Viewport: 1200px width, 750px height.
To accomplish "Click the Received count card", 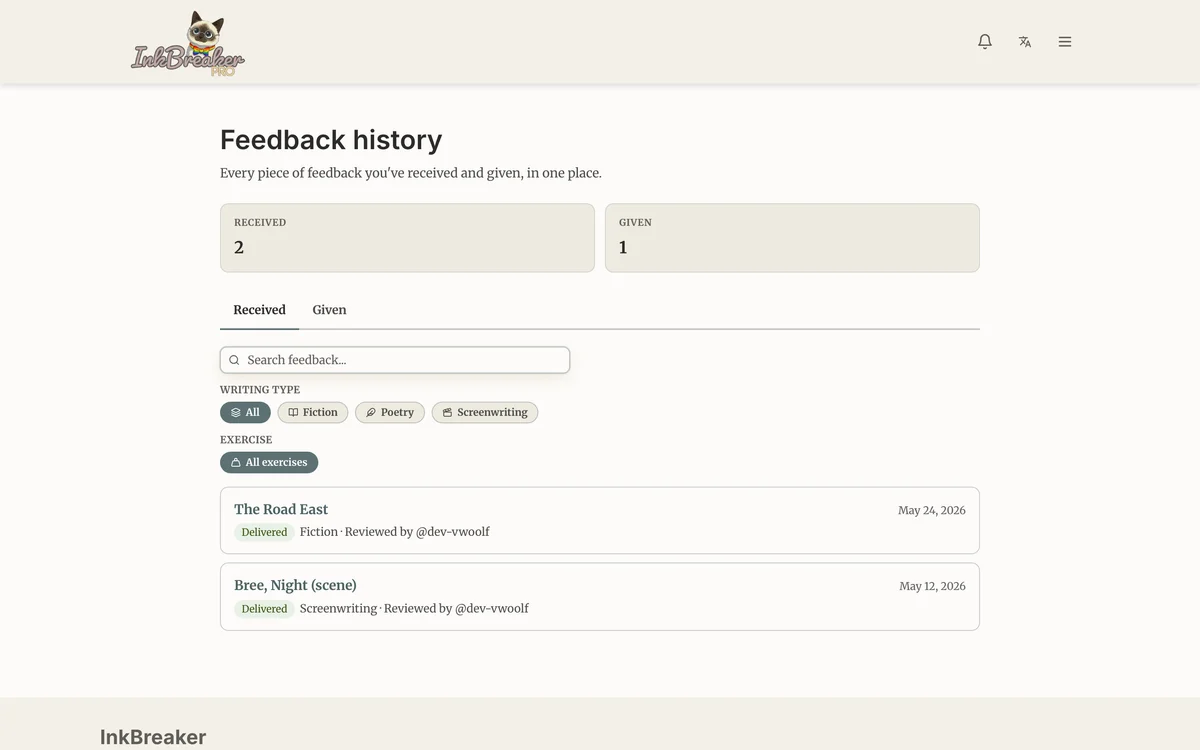I will (x=407, y=238).
